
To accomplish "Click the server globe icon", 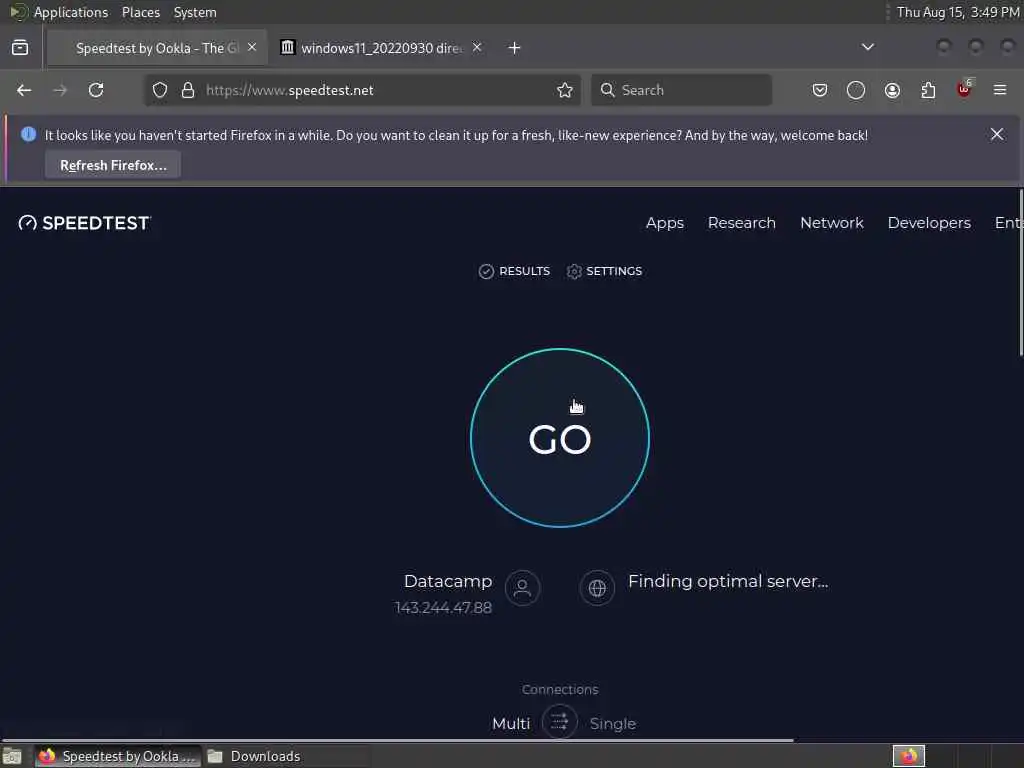I will [x=597, y=588].
